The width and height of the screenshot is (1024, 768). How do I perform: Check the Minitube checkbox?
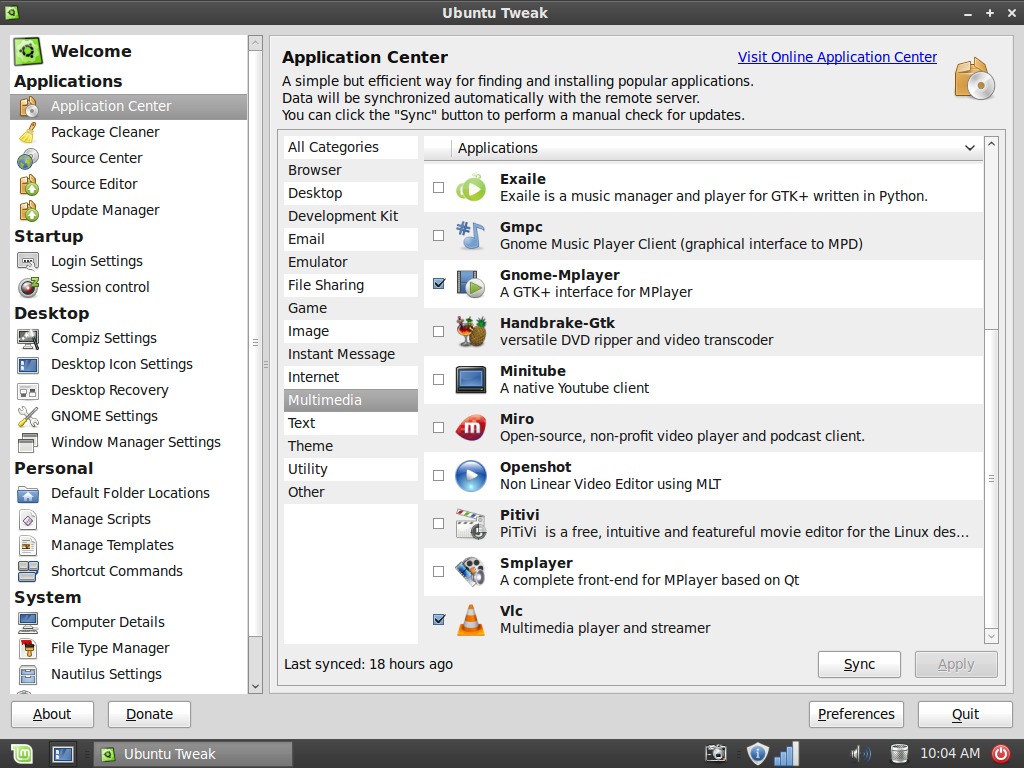pos(439,379)
